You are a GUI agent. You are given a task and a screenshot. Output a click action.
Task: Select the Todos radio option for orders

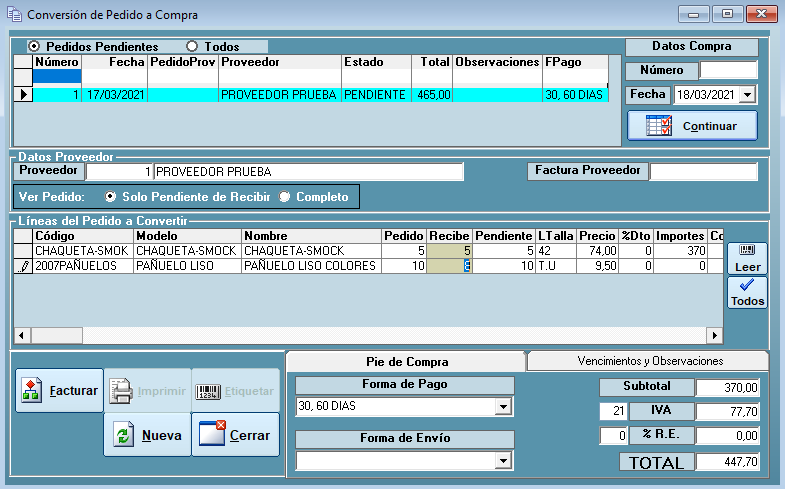point(192,47)
